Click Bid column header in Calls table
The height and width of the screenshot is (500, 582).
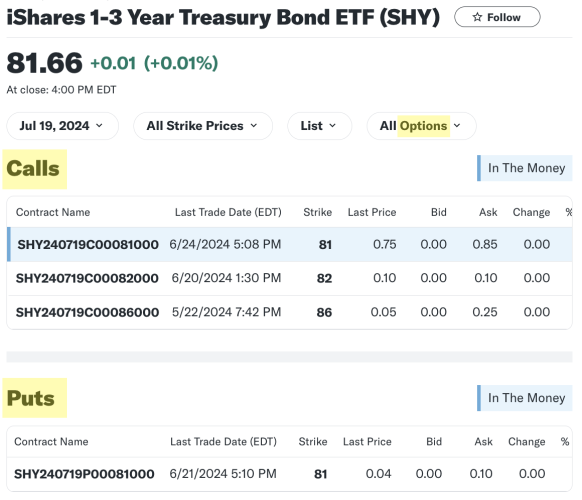click(439, 212)
